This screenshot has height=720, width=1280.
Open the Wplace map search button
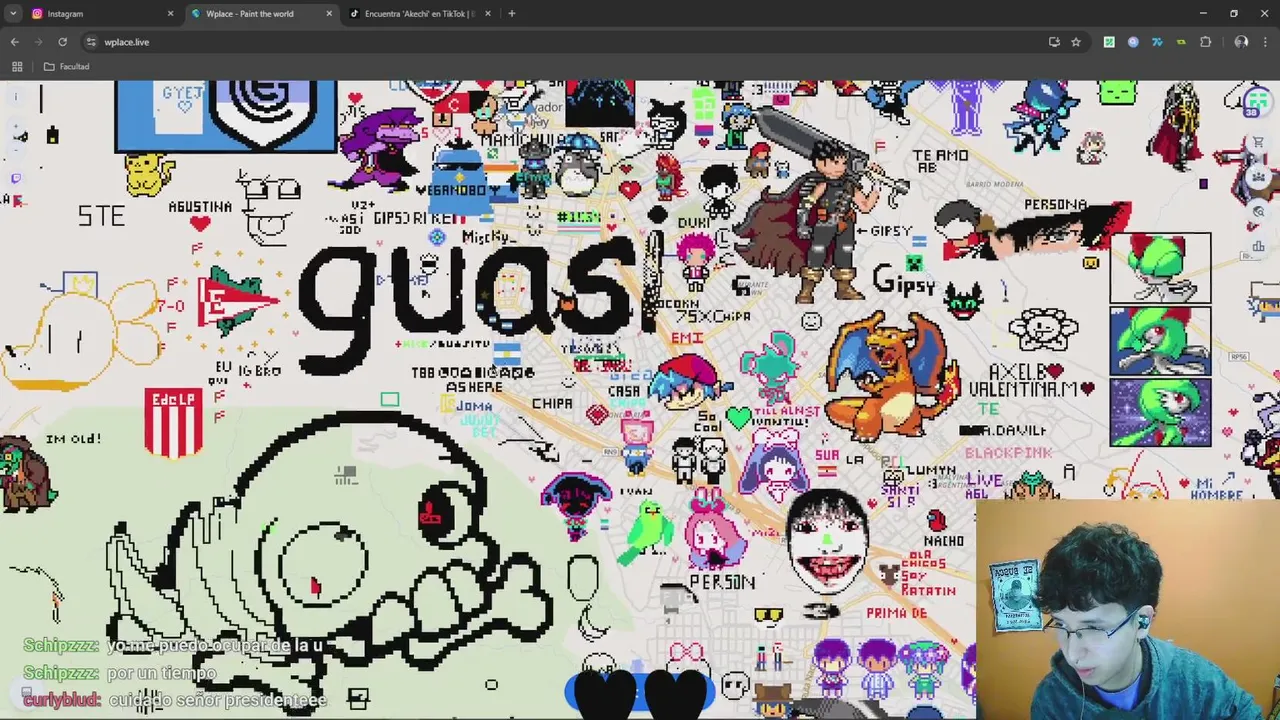(x=1258, y=212)
